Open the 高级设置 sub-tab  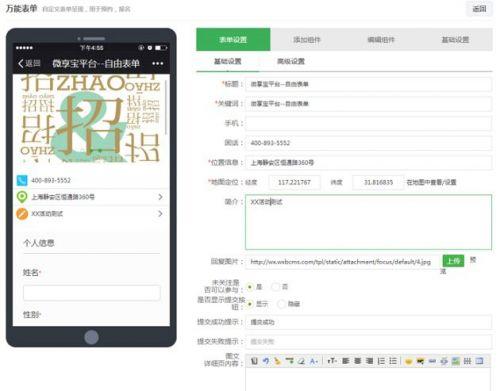point(291,61)
